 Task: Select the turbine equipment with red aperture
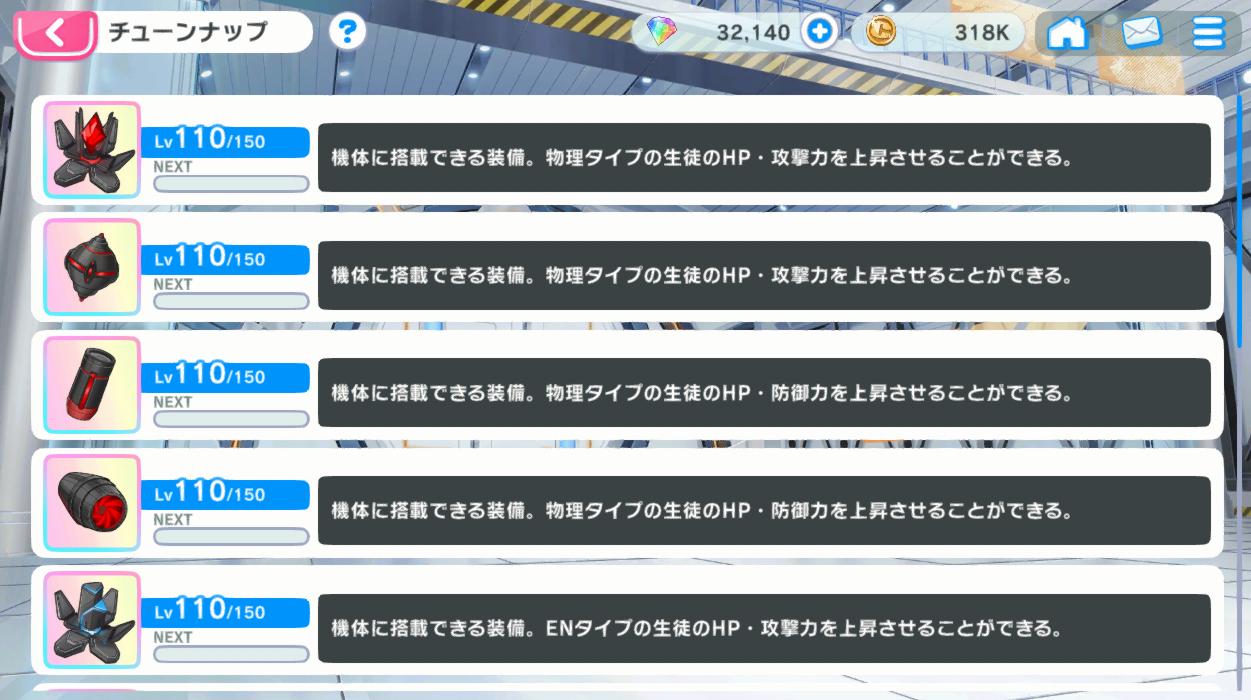(91, 502)
